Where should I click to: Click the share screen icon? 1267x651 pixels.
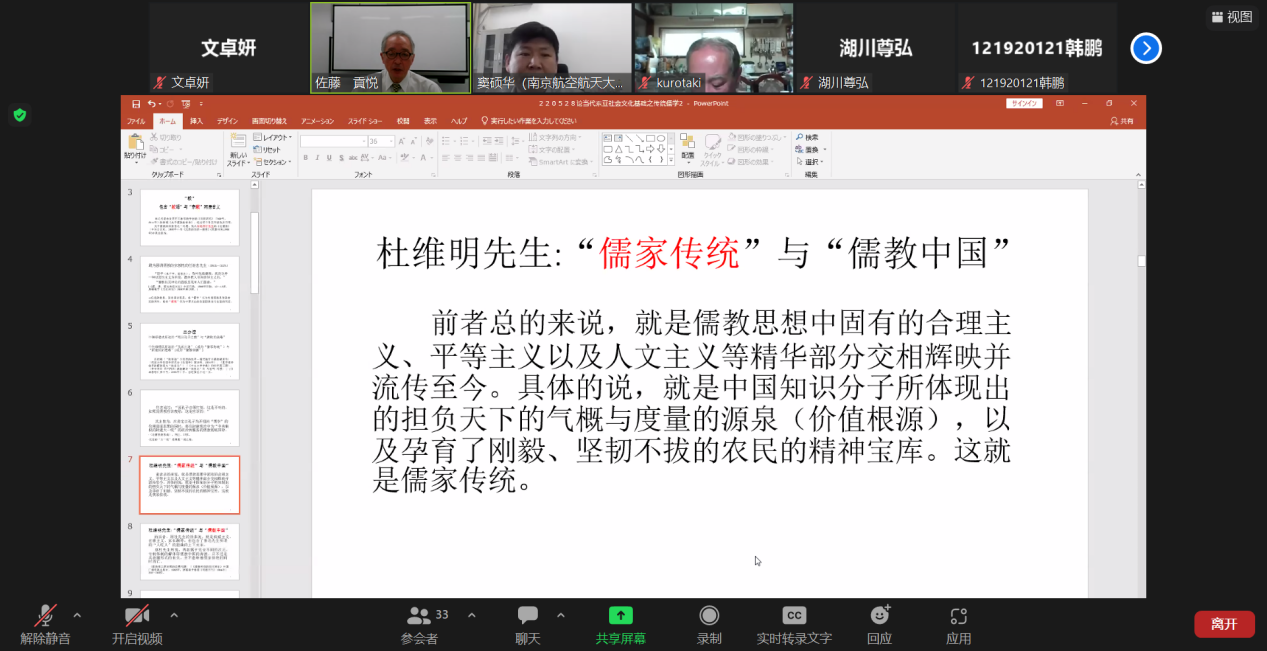coord(620,616)
